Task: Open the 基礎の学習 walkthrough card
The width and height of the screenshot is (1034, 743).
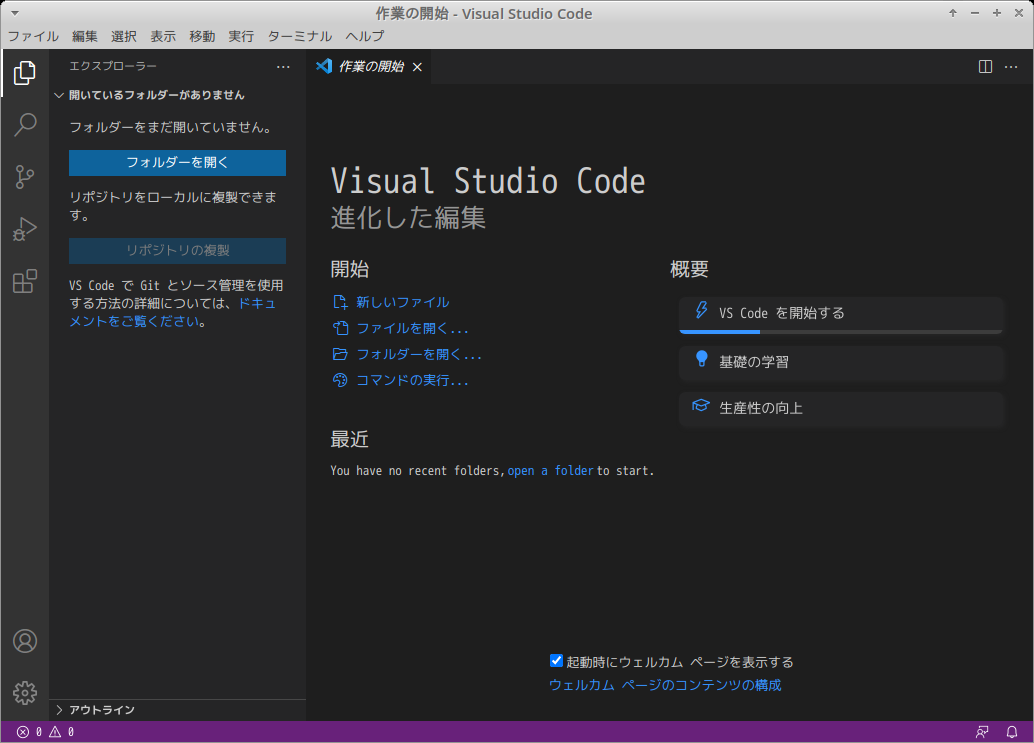Action: pyautogui.click(x=841, y=363)
